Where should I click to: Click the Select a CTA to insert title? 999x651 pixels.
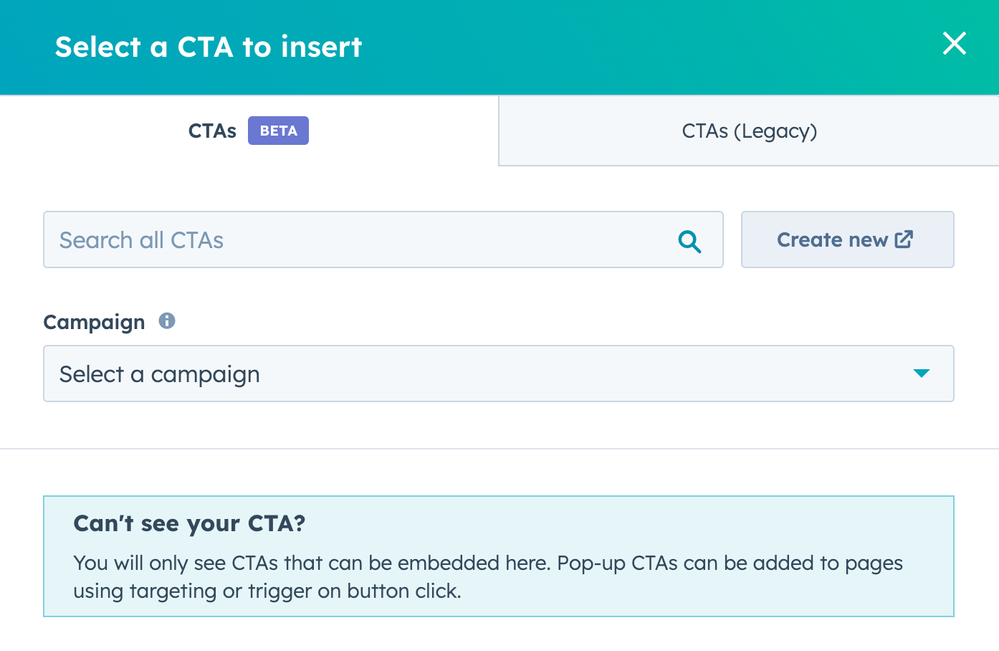[x=208, y=46]
